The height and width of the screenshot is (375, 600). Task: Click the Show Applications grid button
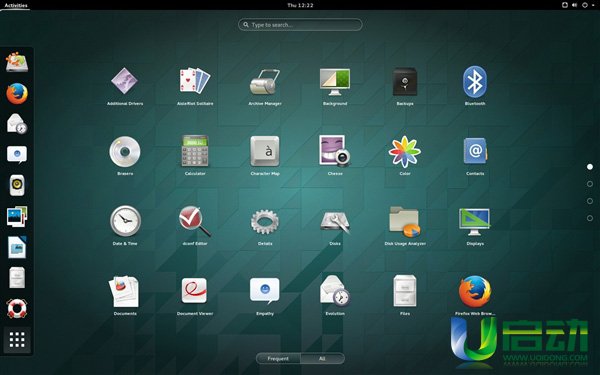point(17,340)
